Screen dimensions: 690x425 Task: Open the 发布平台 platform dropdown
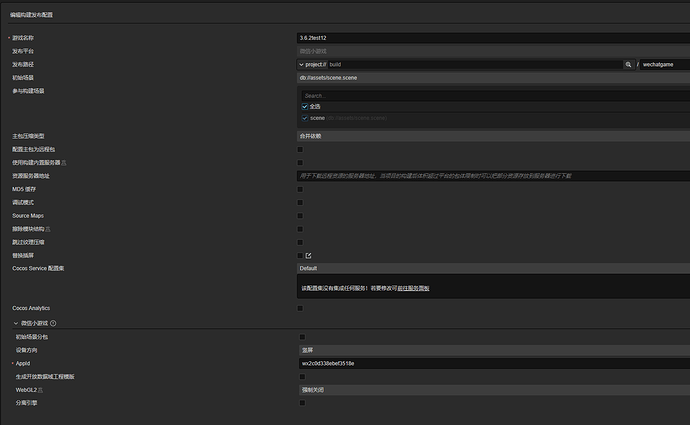(x=493, y=51)
